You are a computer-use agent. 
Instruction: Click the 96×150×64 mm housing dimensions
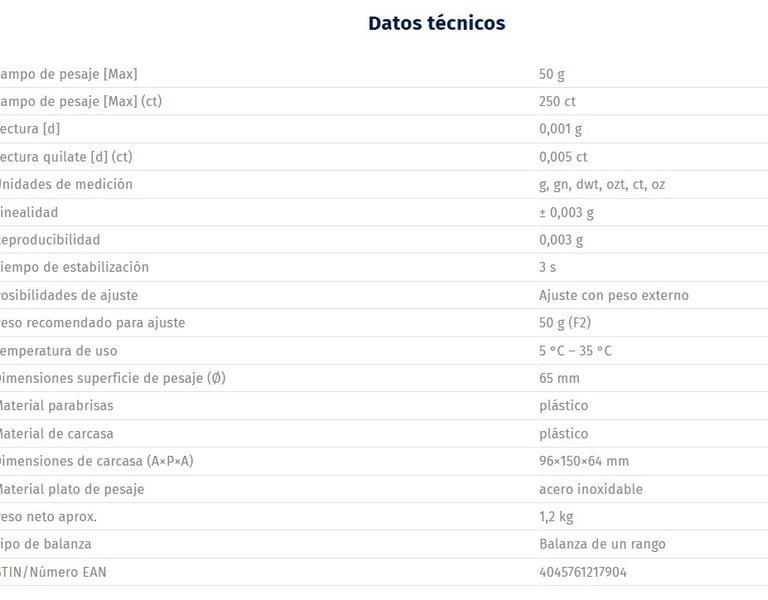click(x=583, y=461)
